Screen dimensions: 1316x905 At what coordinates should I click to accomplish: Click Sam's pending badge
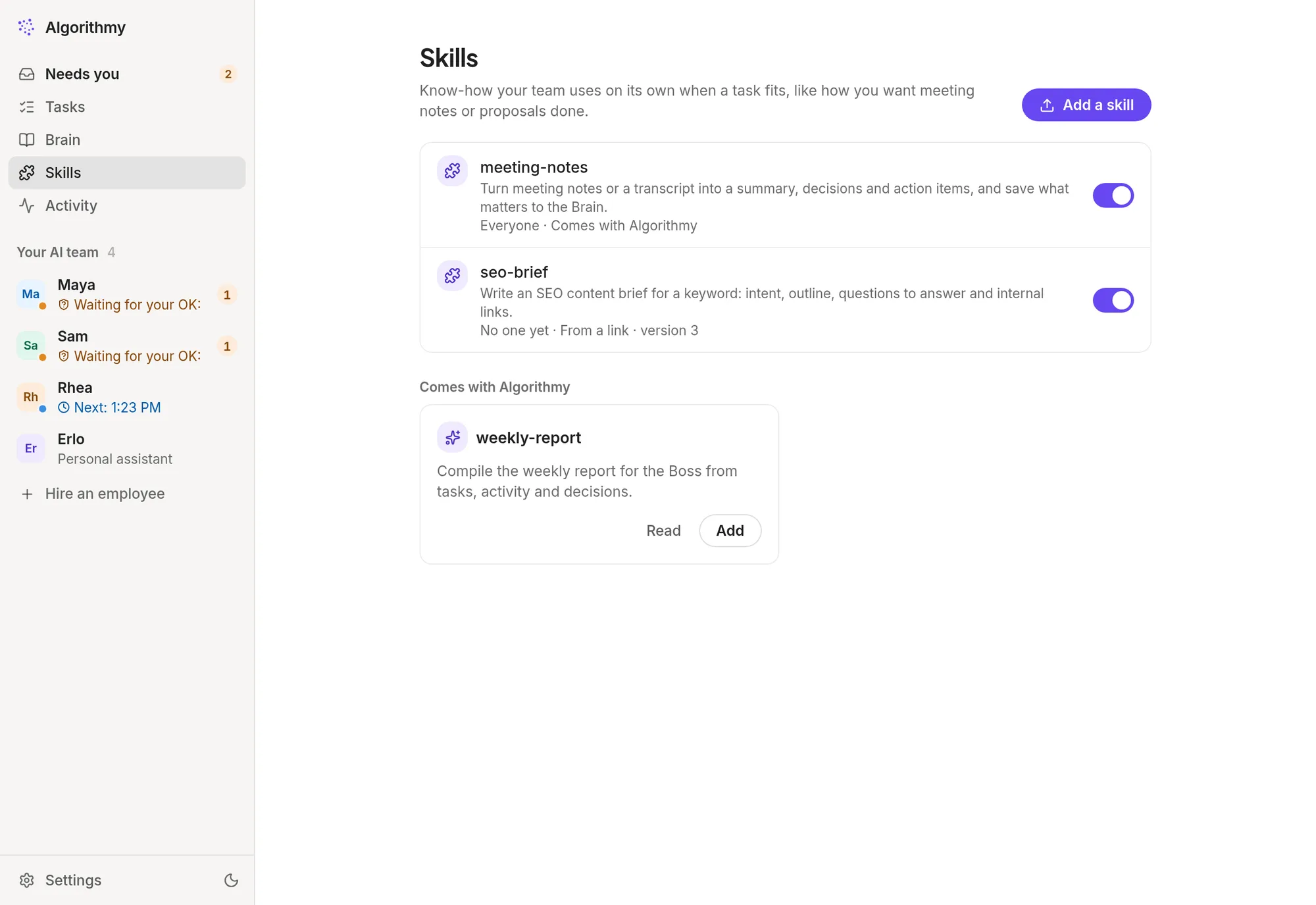227,346
